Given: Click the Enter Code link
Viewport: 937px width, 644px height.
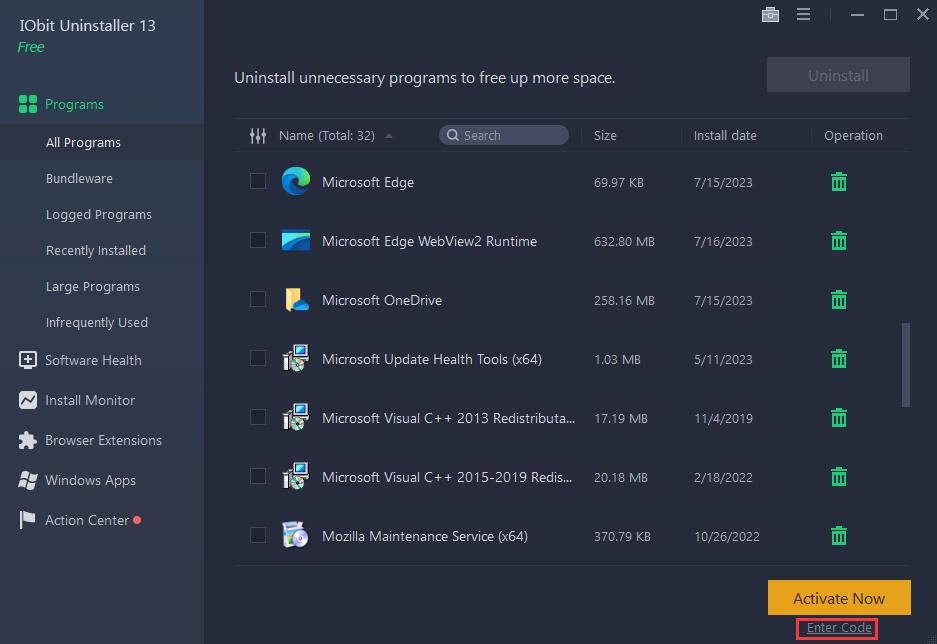Looking at the screenshot, I should point(839,628).
